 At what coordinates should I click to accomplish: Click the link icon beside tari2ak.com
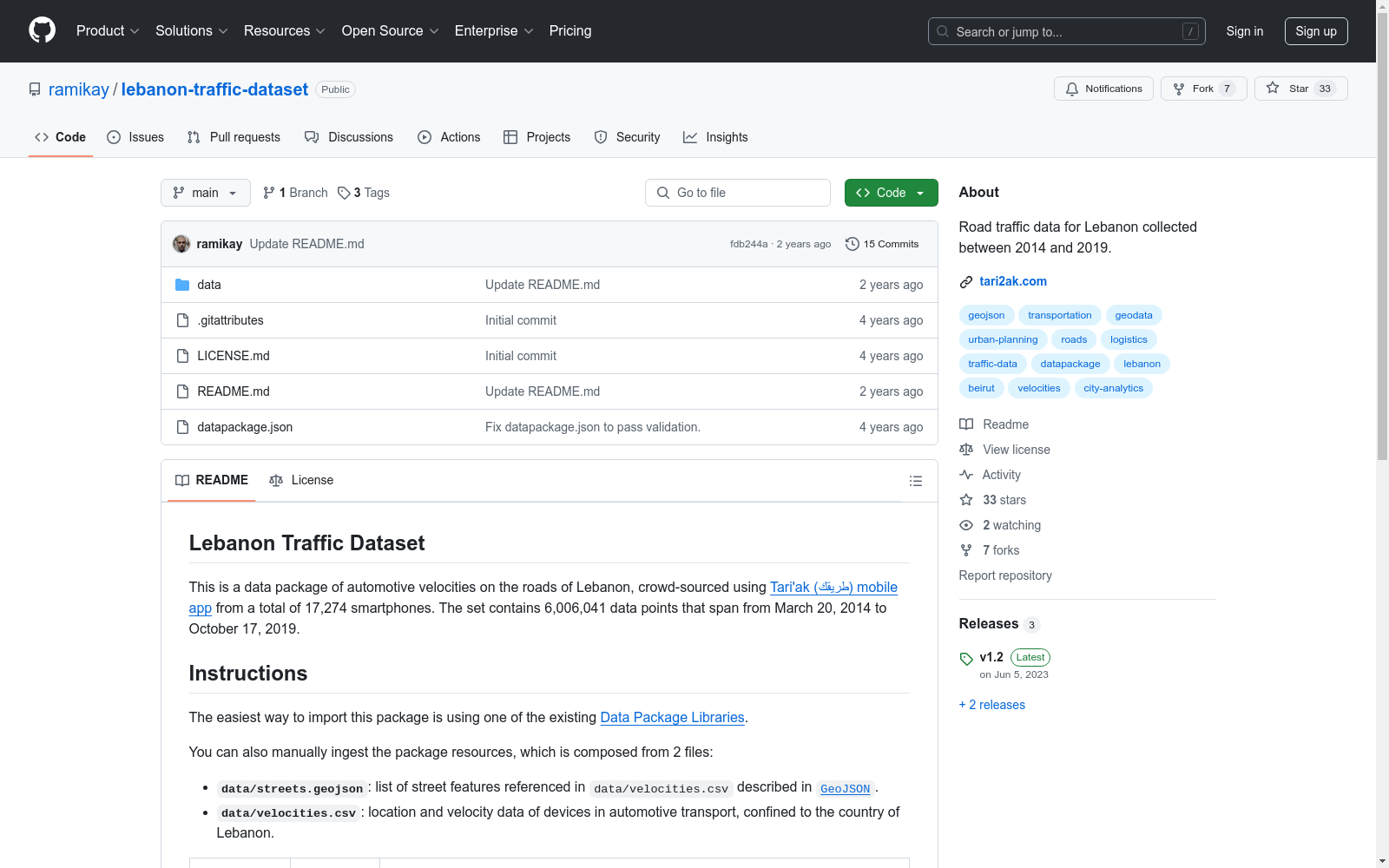(x=966, y=282)
